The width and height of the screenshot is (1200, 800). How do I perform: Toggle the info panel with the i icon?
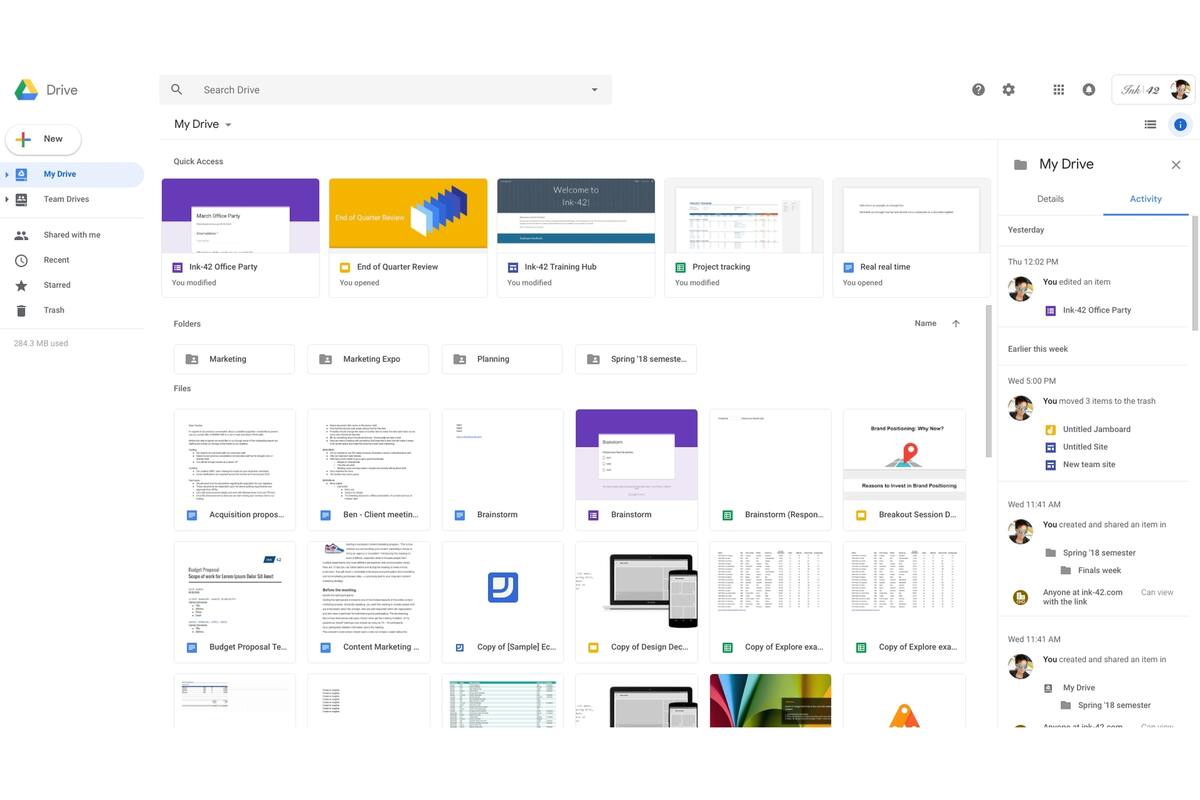tap(1178, 122)
